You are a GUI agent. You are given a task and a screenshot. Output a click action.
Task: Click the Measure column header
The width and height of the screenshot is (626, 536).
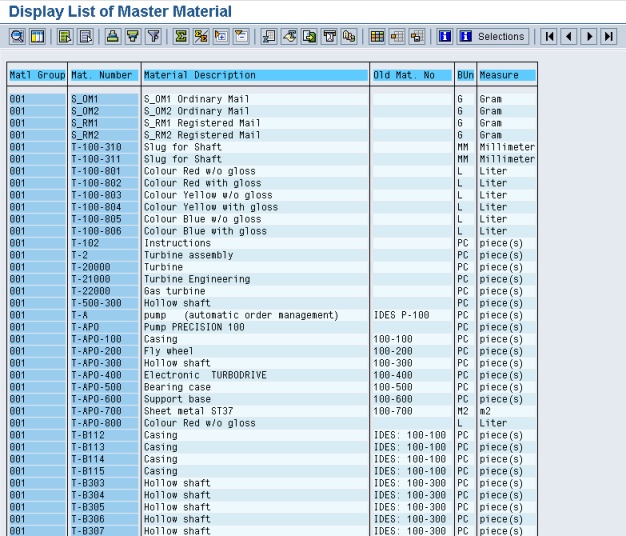[x=506, y=75]
